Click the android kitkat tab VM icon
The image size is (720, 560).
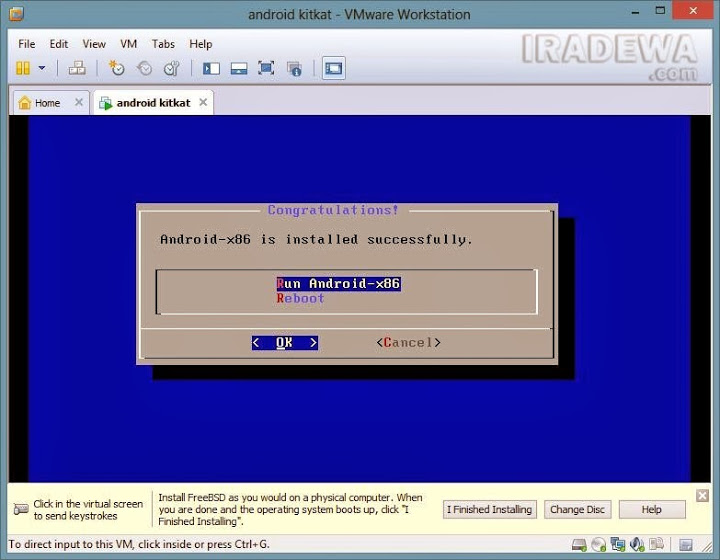[106, 103]
